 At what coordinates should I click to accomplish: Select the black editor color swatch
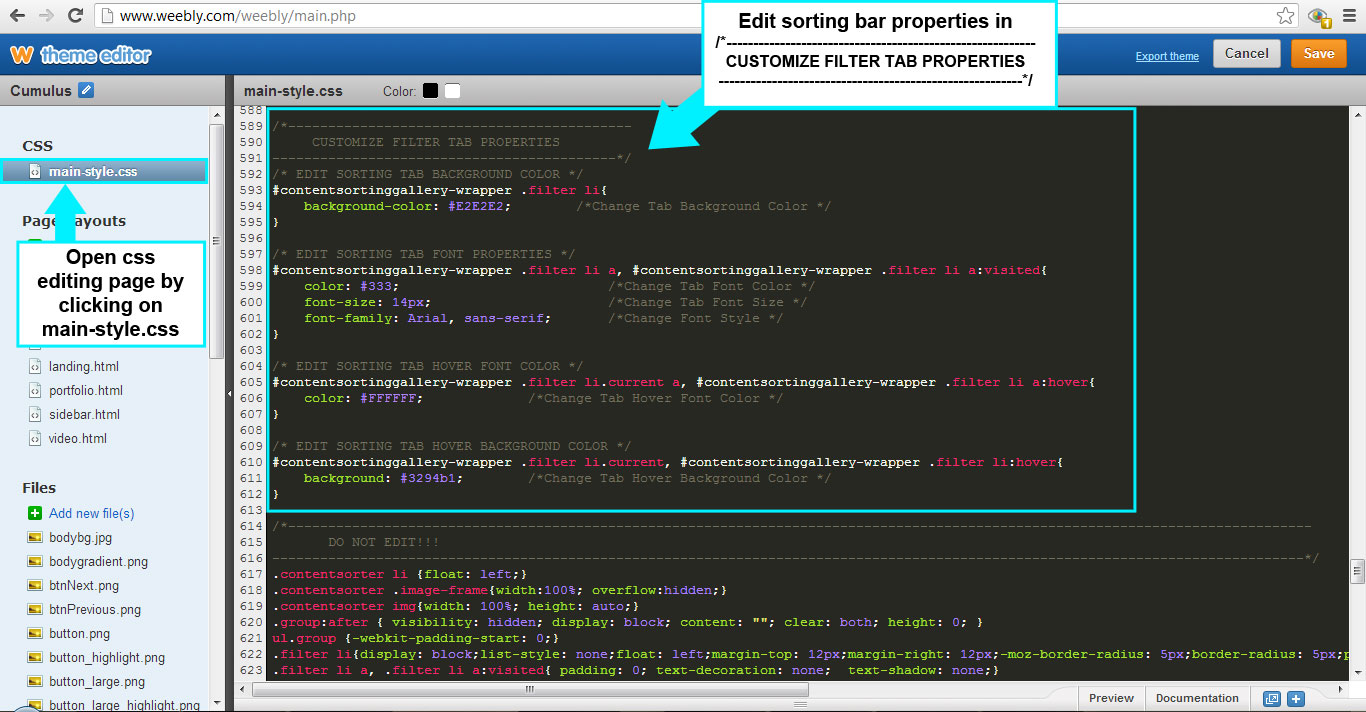point(430,91)
